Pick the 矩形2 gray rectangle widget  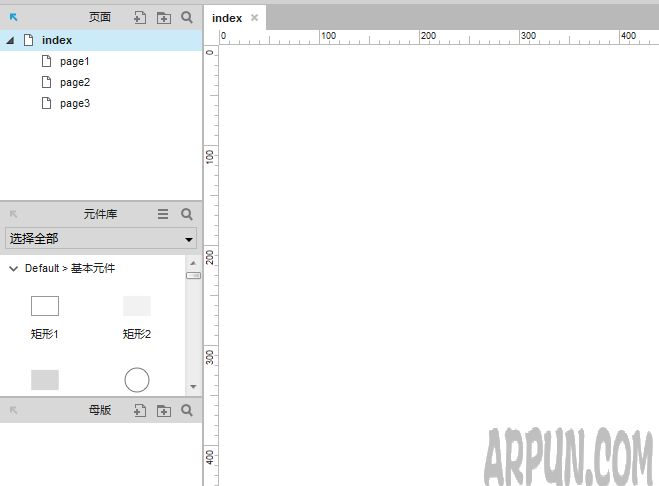[x=137, y=306]
